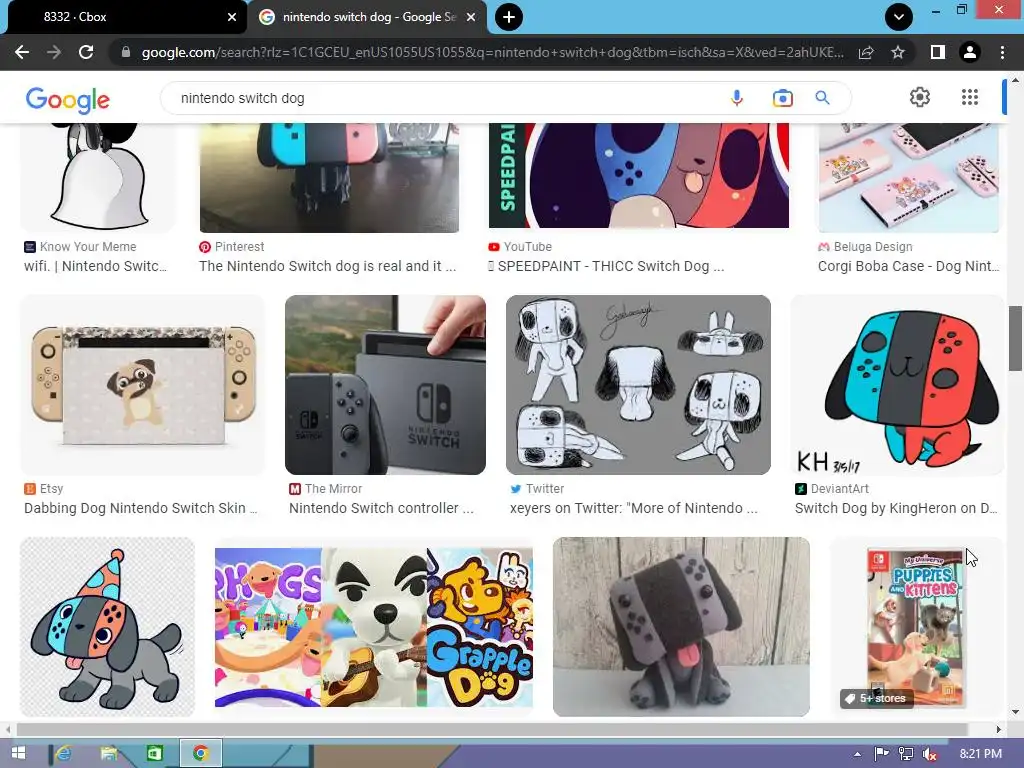Open Chrome profile menu
The height and width of the screenshot is (768, 1024).
point(970,52)
